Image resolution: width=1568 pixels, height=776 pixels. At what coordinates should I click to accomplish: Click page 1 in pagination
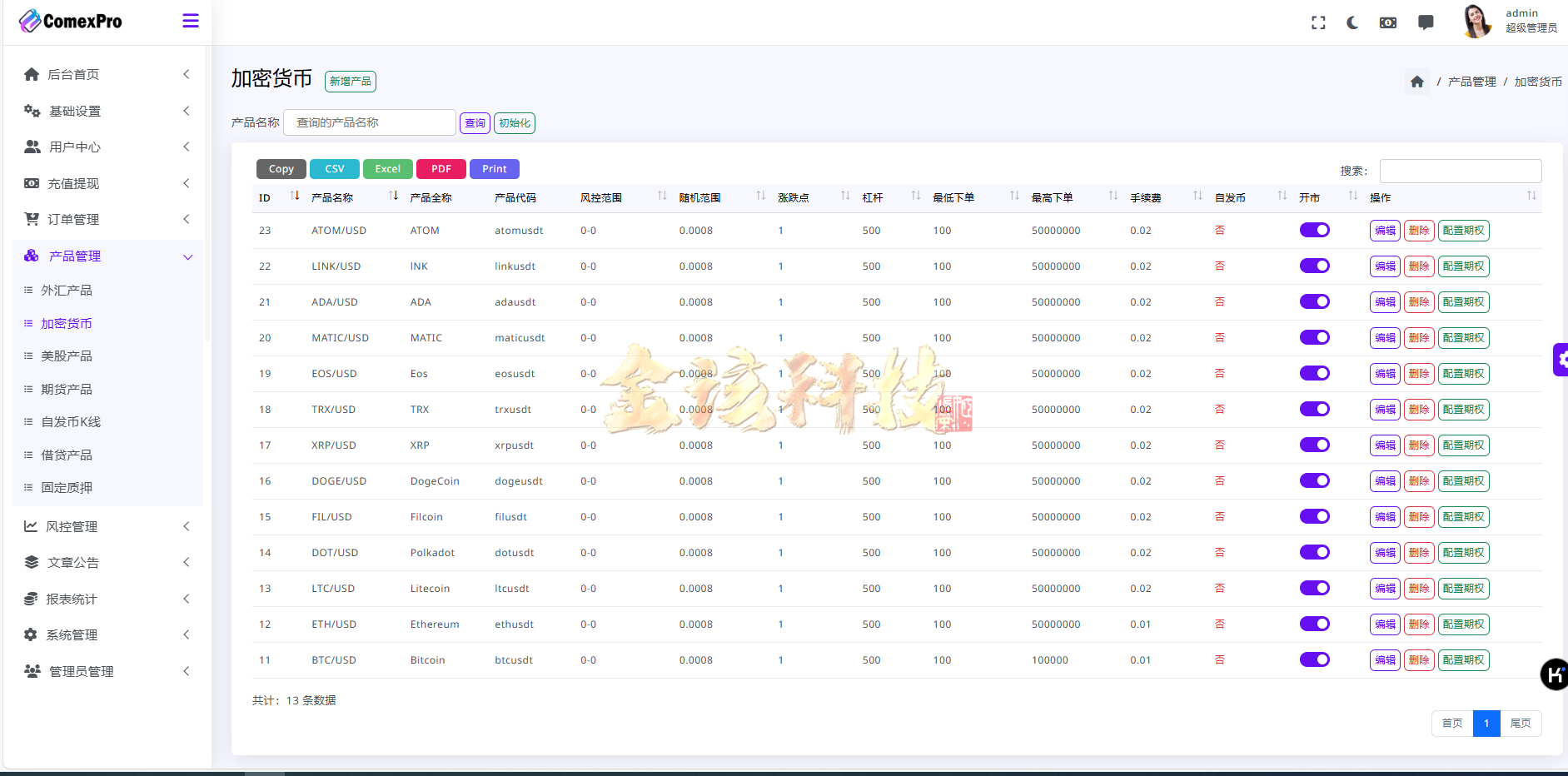(1486, 723)
